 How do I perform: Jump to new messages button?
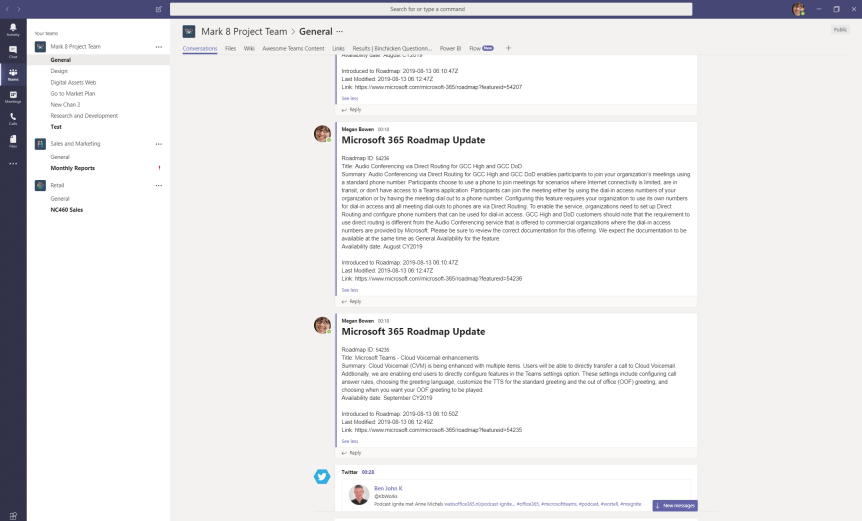coord(675,506)
